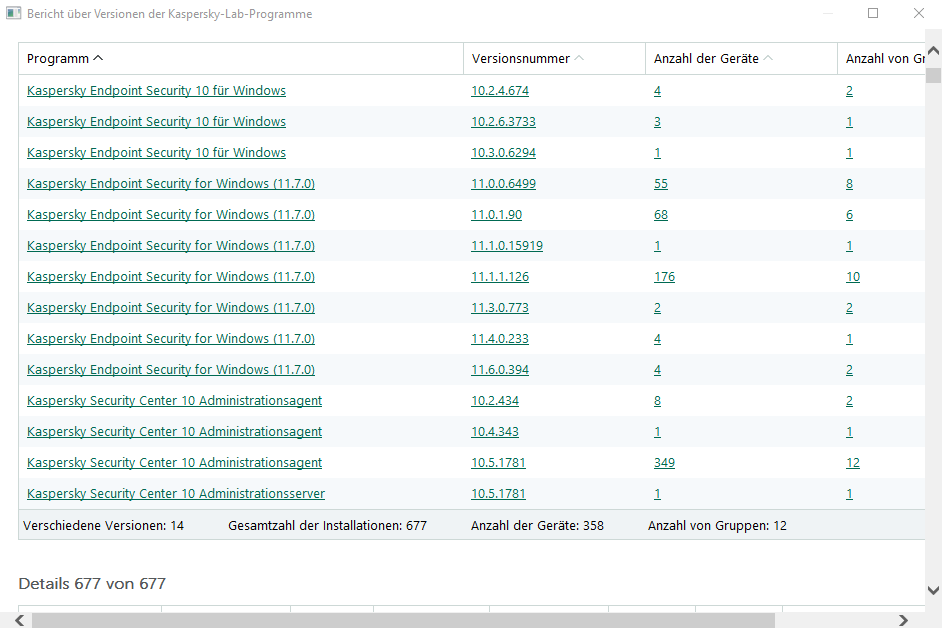Open version 11.6.0.394 link
The height and width of the screenshot is (628, 942).
tap(500, 370)
